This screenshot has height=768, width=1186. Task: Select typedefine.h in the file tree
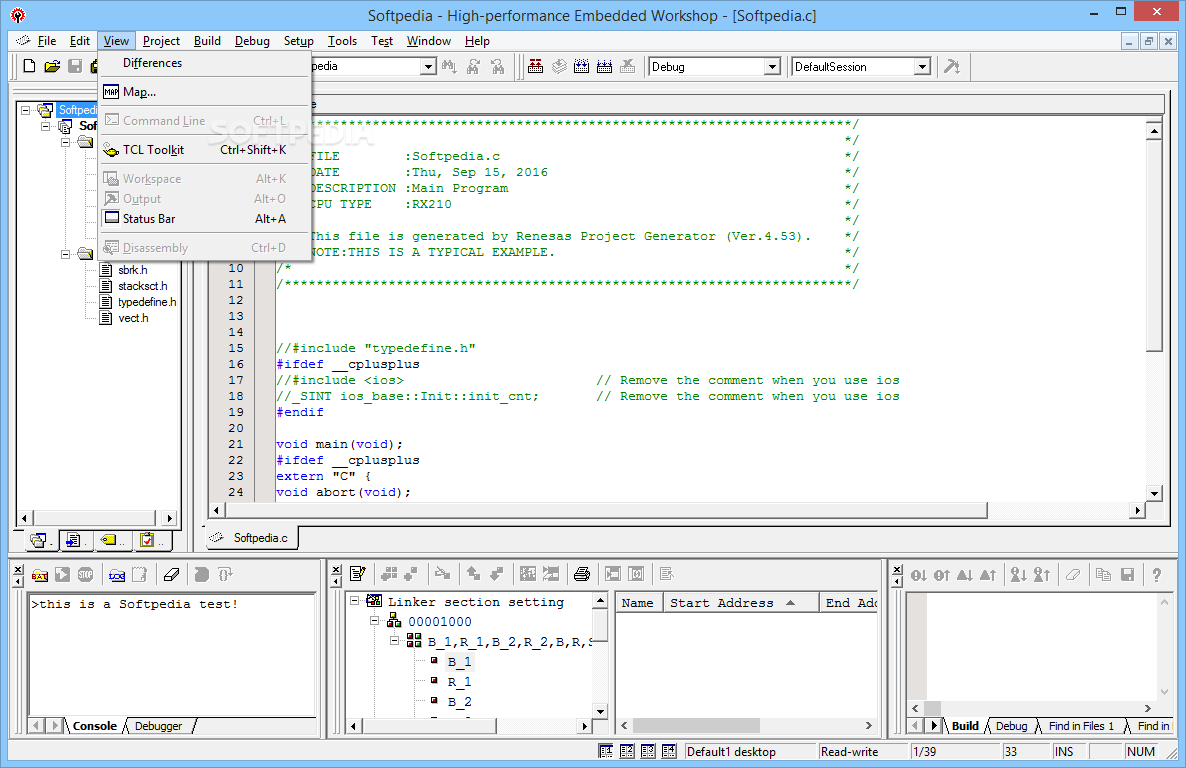click(147, 302)
